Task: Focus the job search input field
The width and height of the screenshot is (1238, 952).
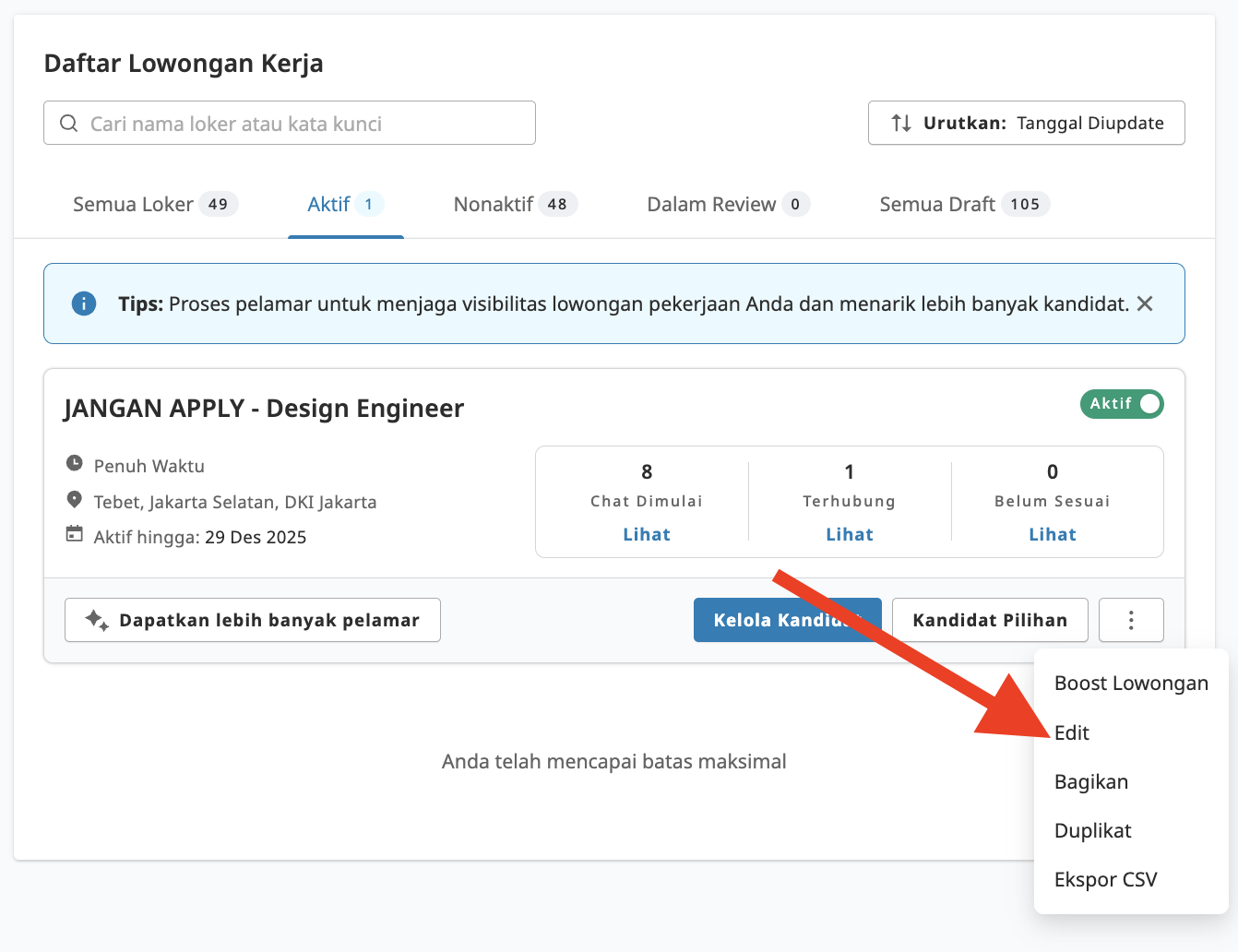Action: pyautogui.click(x=304, y=124)
